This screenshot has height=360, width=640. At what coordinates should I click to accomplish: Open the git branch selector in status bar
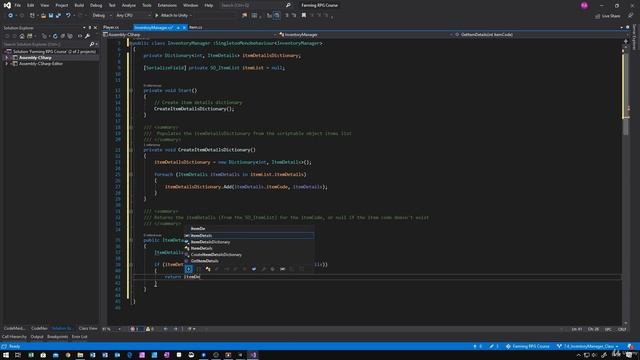pos(588,346)
